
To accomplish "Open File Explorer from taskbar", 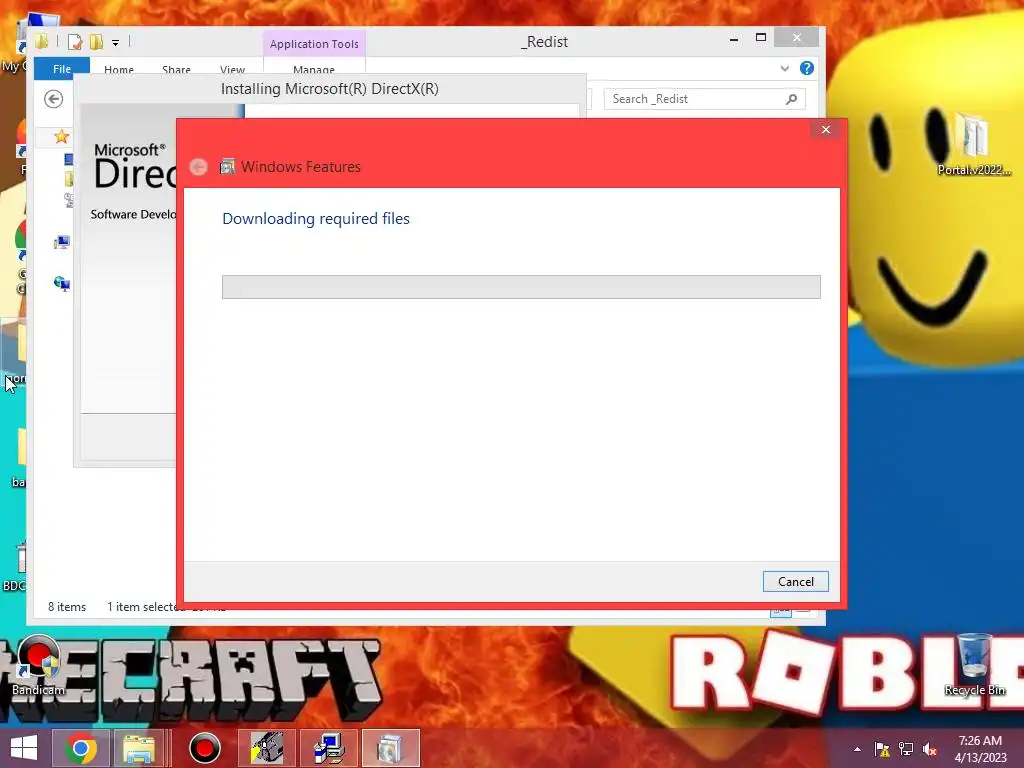I will pyautogui.click(x=139, y=748).
